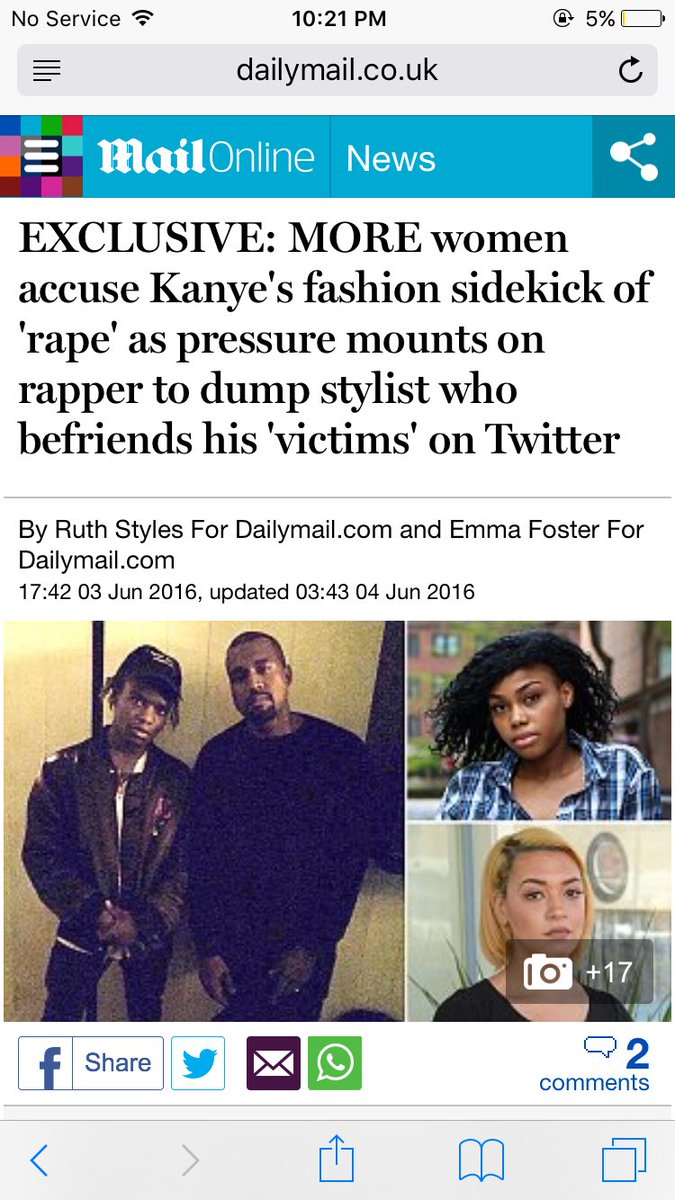Open the article headline about Kanye's sidekick
The image size is (675, 1200).
coord(335,339)
